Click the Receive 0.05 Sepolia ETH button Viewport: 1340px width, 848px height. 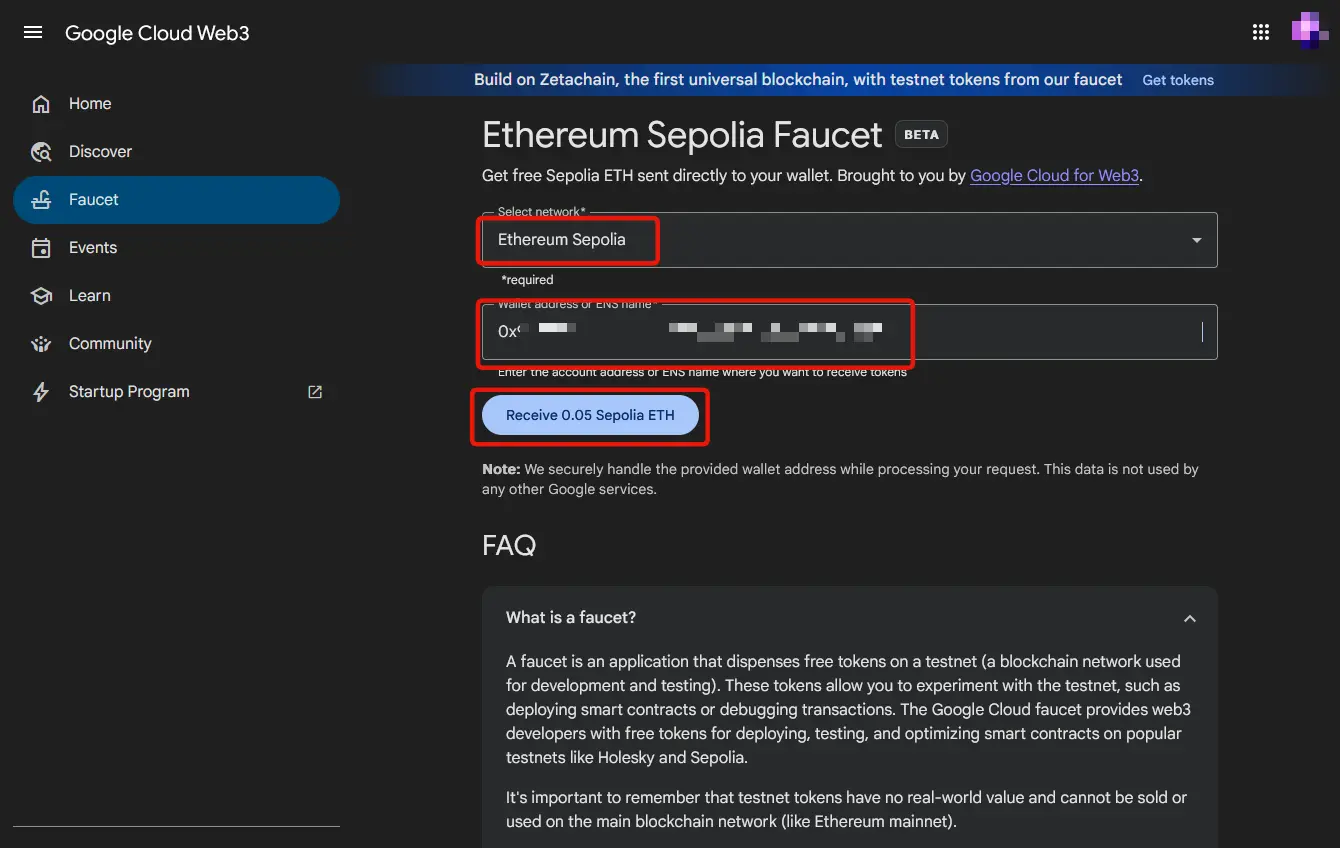click(590, 415)
